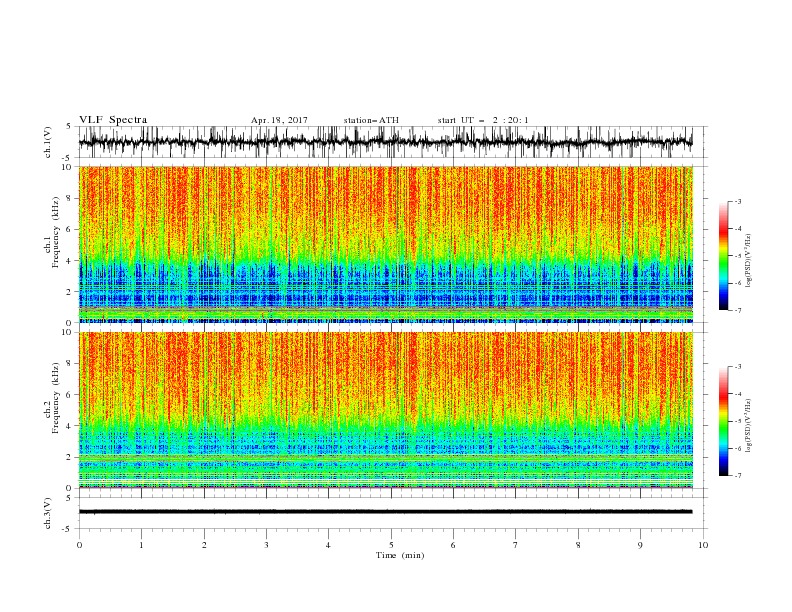This screenshot has height=612, width=792.
Task: Click the "-7" tick on the ch.1 colour bar
Action: click(x=738, y=310)
